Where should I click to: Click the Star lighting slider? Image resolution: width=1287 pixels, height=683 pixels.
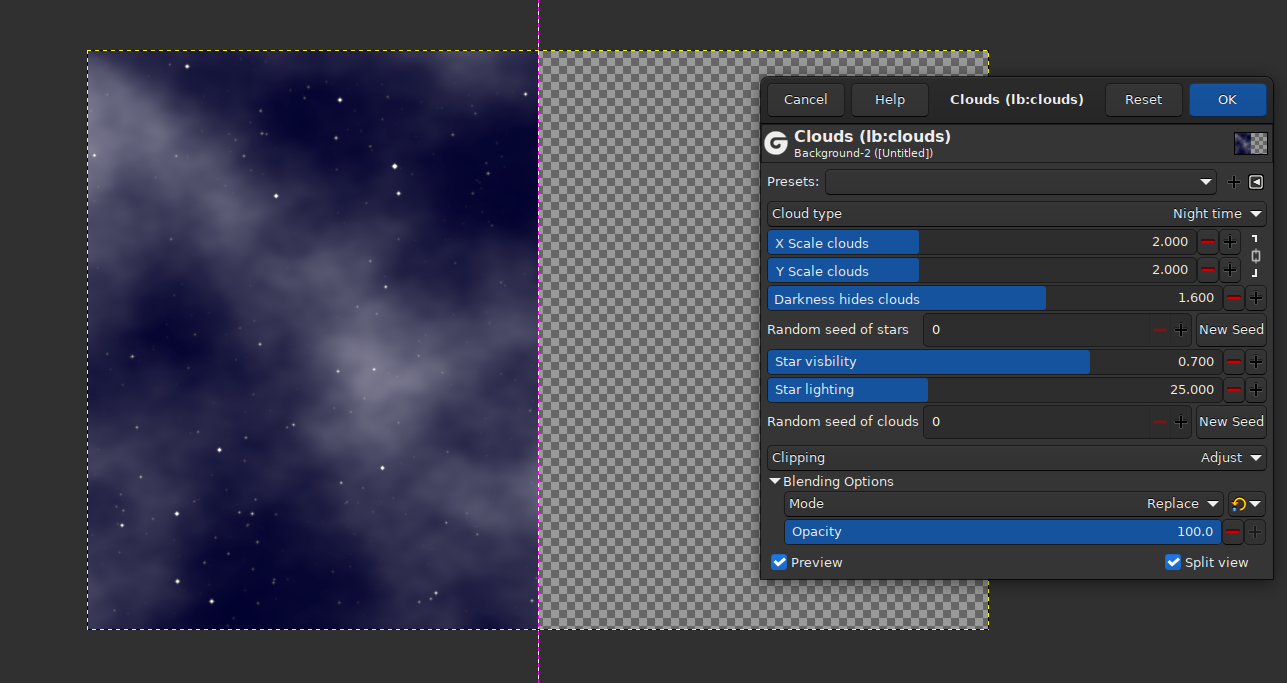(994, 390)
